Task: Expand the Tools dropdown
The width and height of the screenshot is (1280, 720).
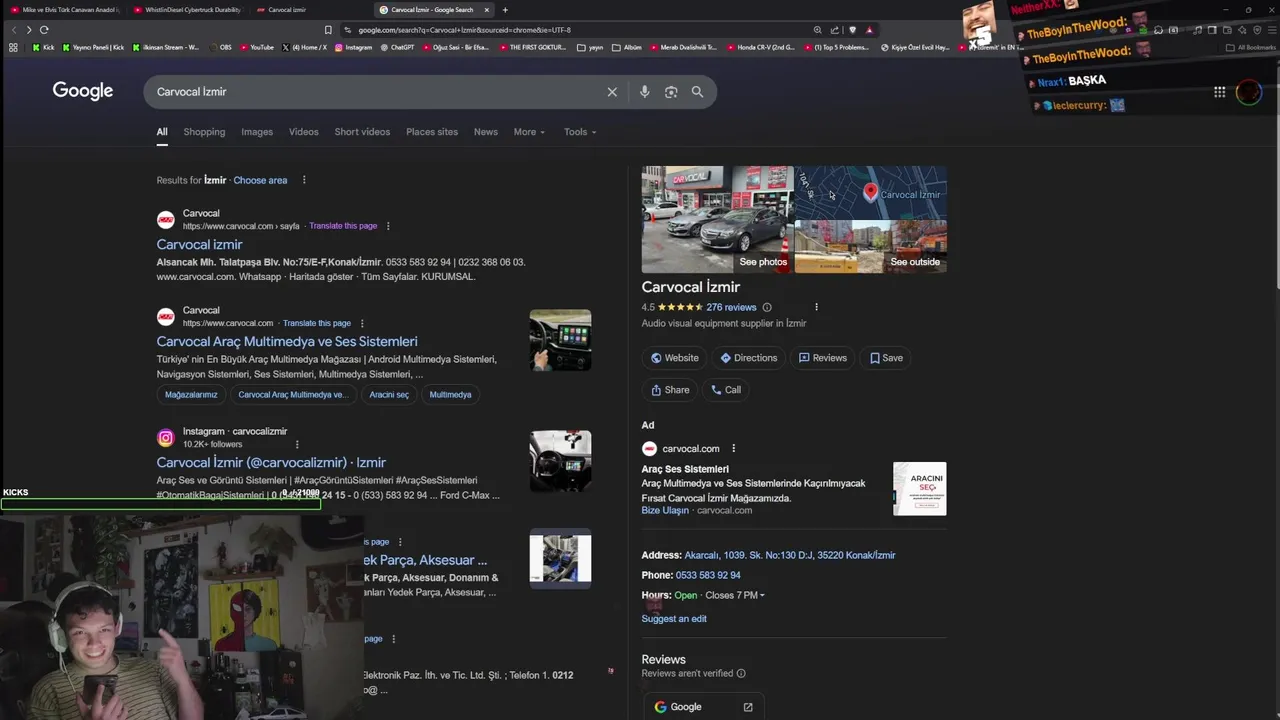Action: tap(579, 132)
